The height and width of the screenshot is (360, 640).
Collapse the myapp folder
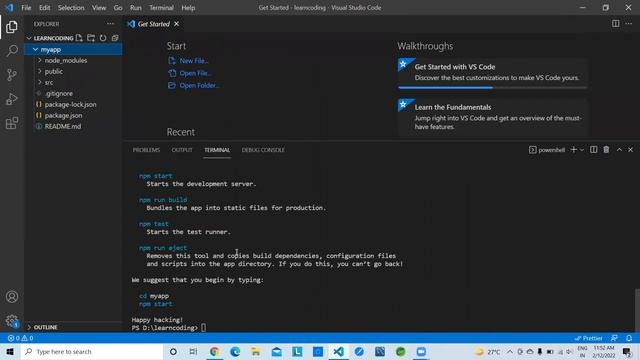click(73, 49)
